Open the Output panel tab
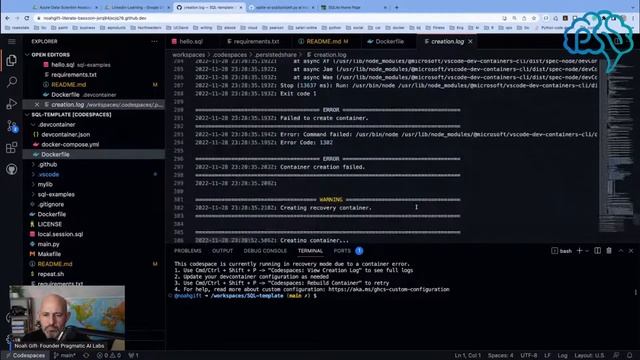The height and width of the screenshot is (360, 640). [222, 251]
